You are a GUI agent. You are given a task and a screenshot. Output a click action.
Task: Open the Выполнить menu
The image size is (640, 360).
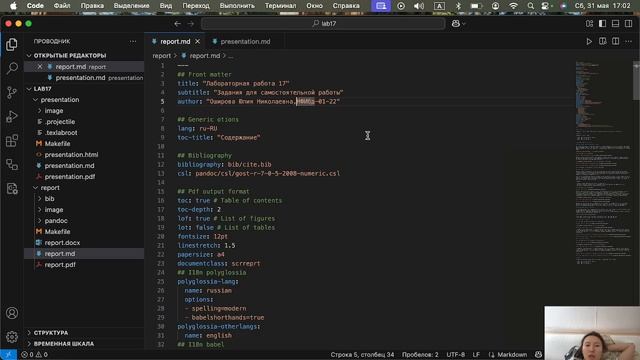point(237,6)
